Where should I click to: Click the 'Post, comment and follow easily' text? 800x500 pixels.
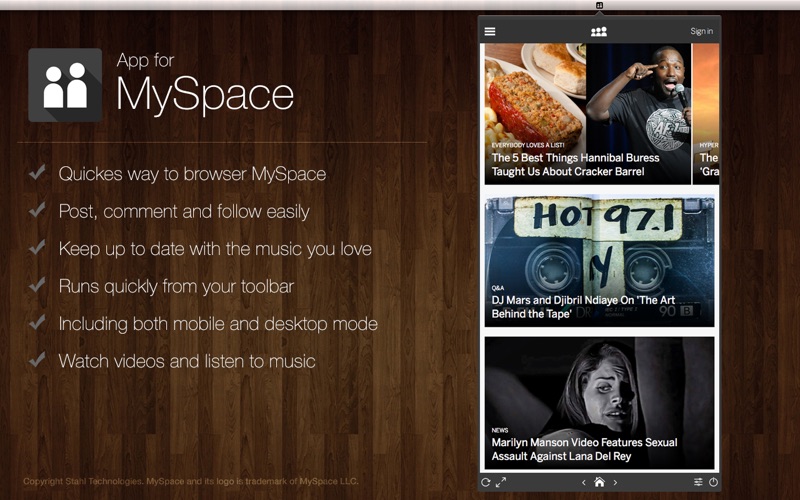coord(184,212)
